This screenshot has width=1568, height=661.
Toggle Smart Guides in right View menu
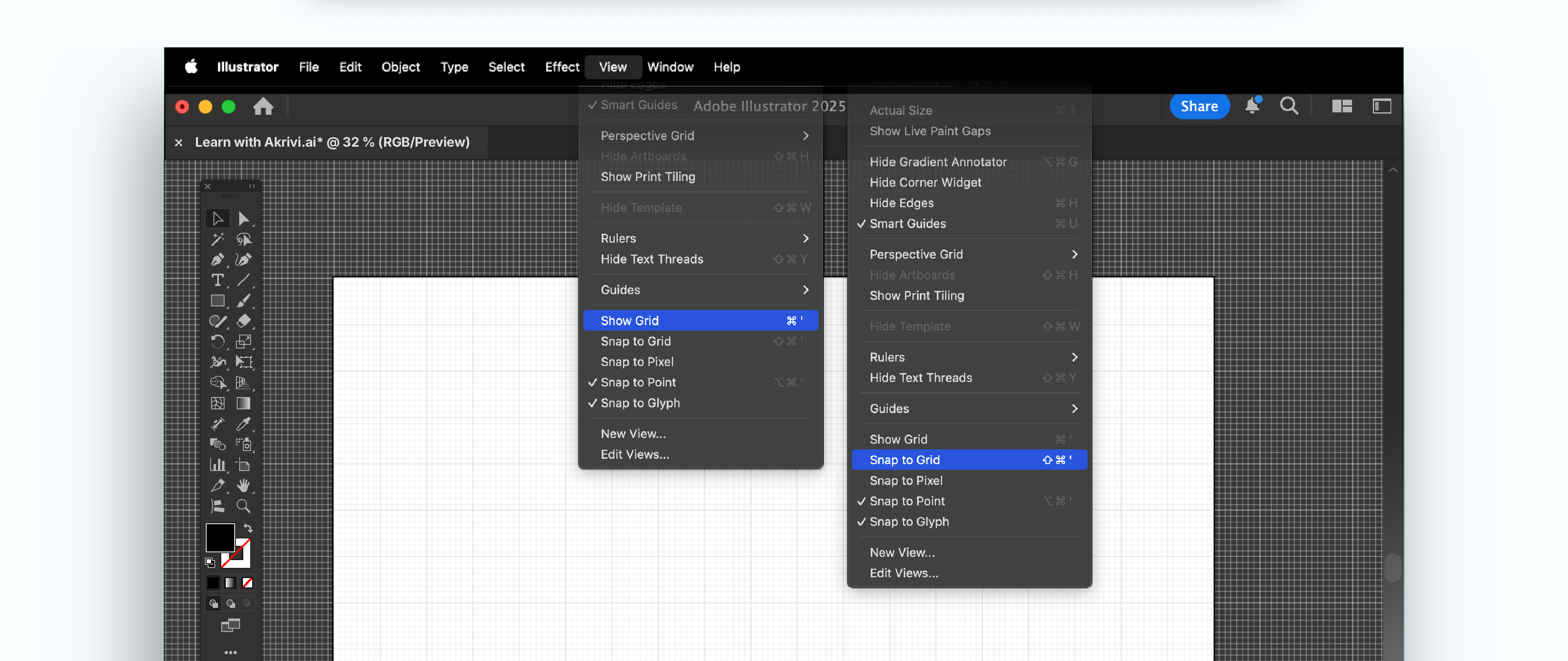point(969,223)
